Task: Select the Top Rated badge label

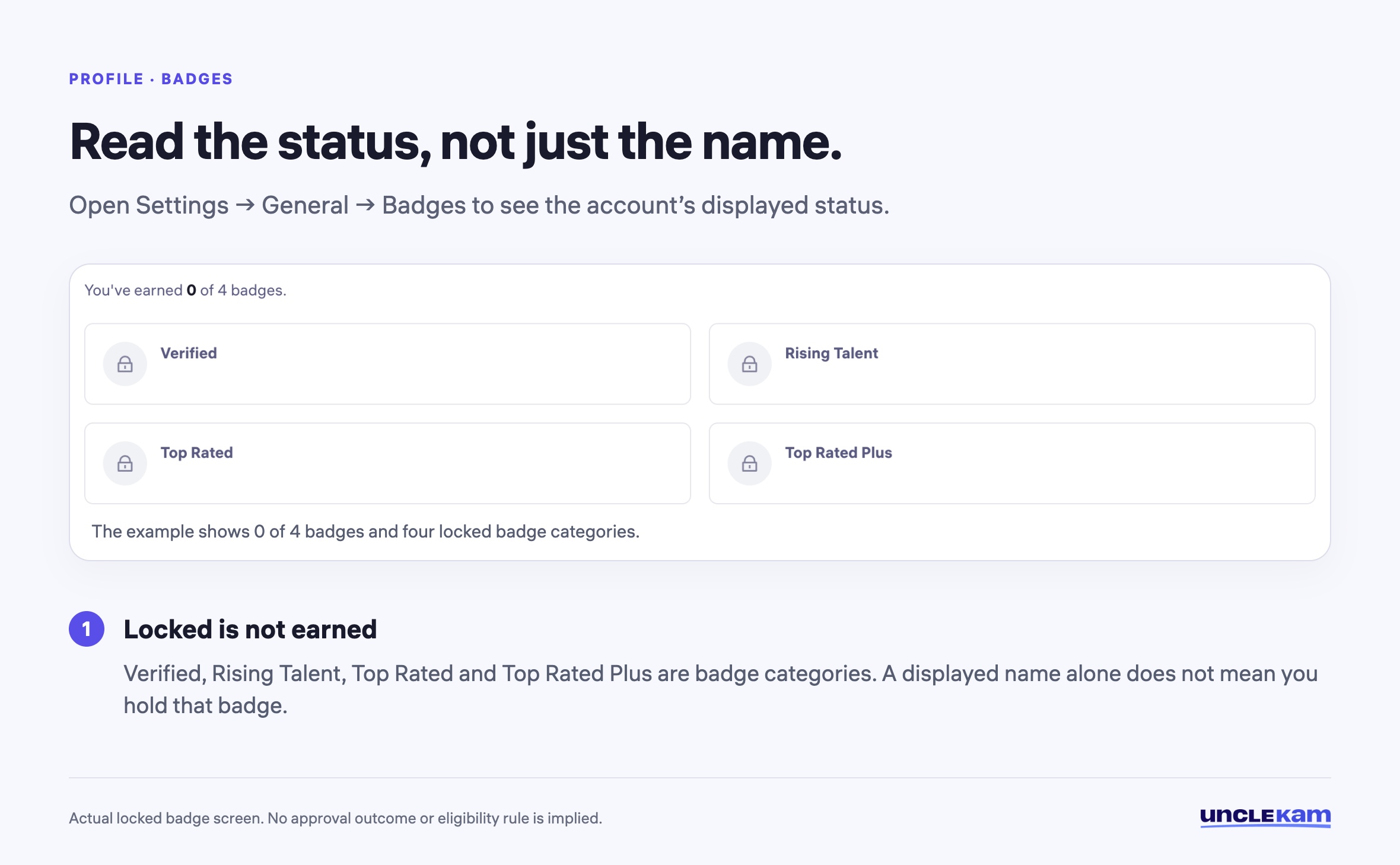Action: tap(196, 453)
